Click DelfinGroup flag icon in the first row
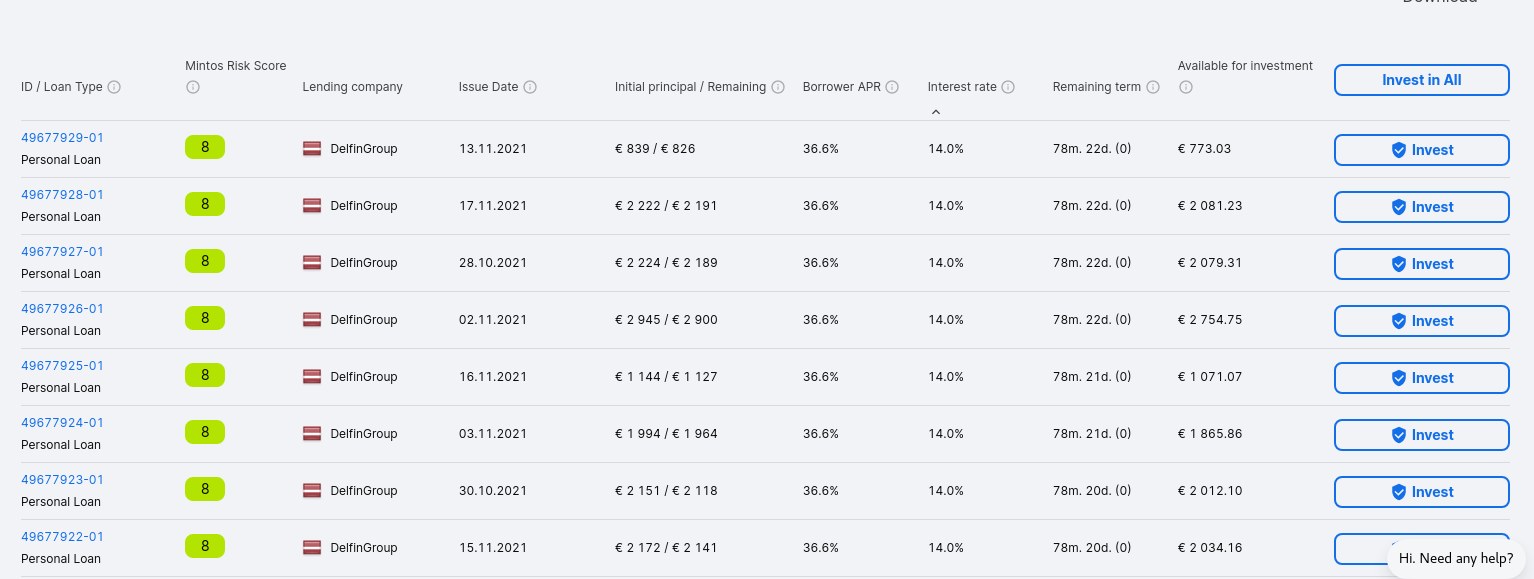This screenshot has height=579, width=1534. tap(312, 149)
